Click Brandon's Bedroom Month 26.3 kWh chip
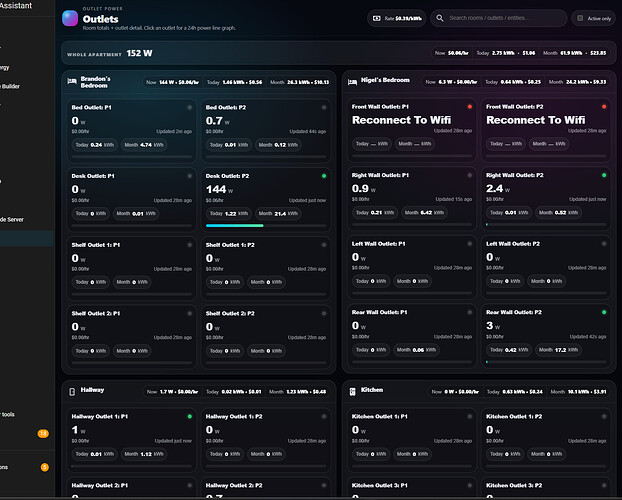 point(299,82)
